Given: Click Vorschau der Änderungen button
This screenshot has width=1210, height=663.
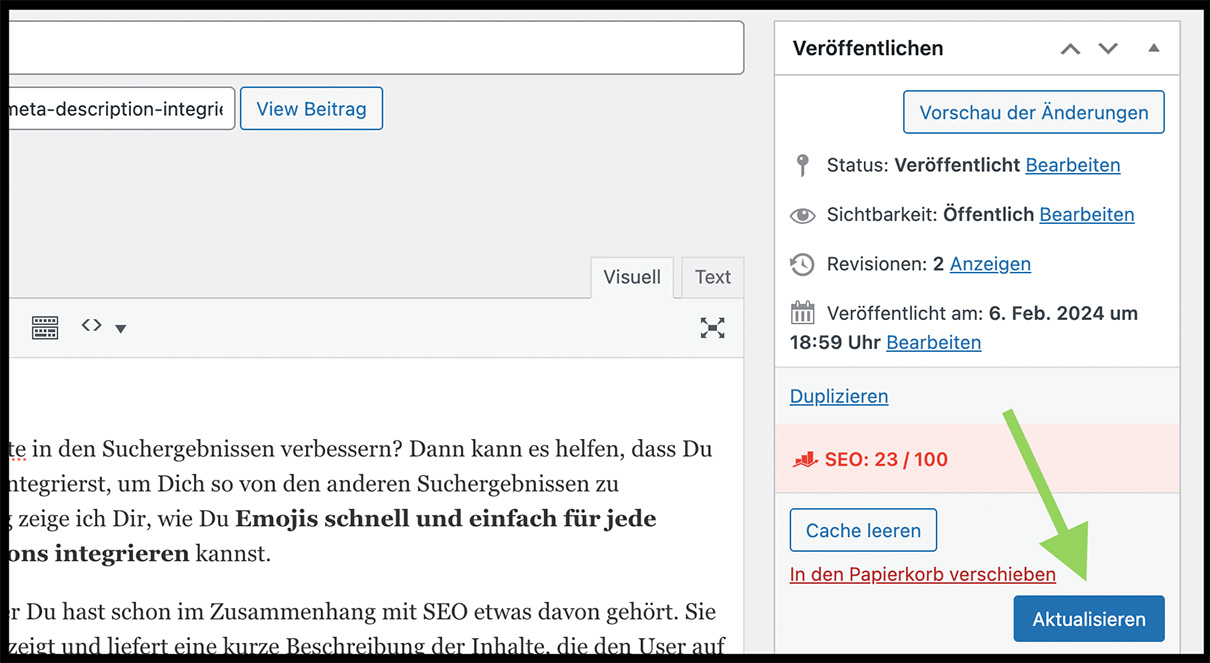Looking at the screenshot, I should click(x=1033, y=113).
